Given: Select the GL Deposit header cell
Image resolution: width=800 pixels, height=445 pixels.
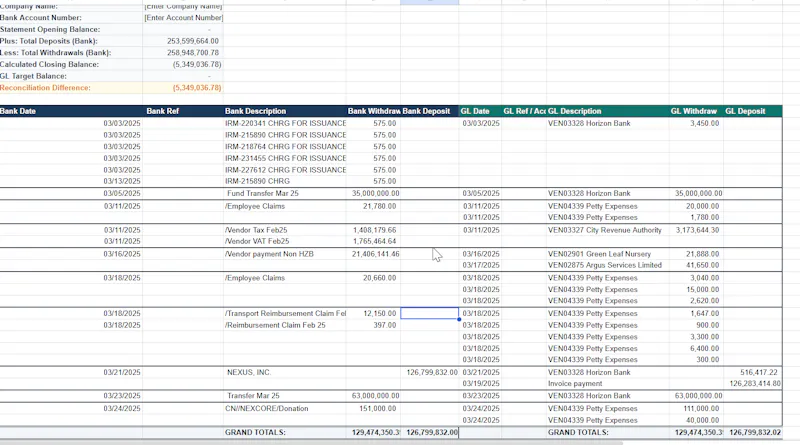Looking at the screenshot, I should (753, 111).
